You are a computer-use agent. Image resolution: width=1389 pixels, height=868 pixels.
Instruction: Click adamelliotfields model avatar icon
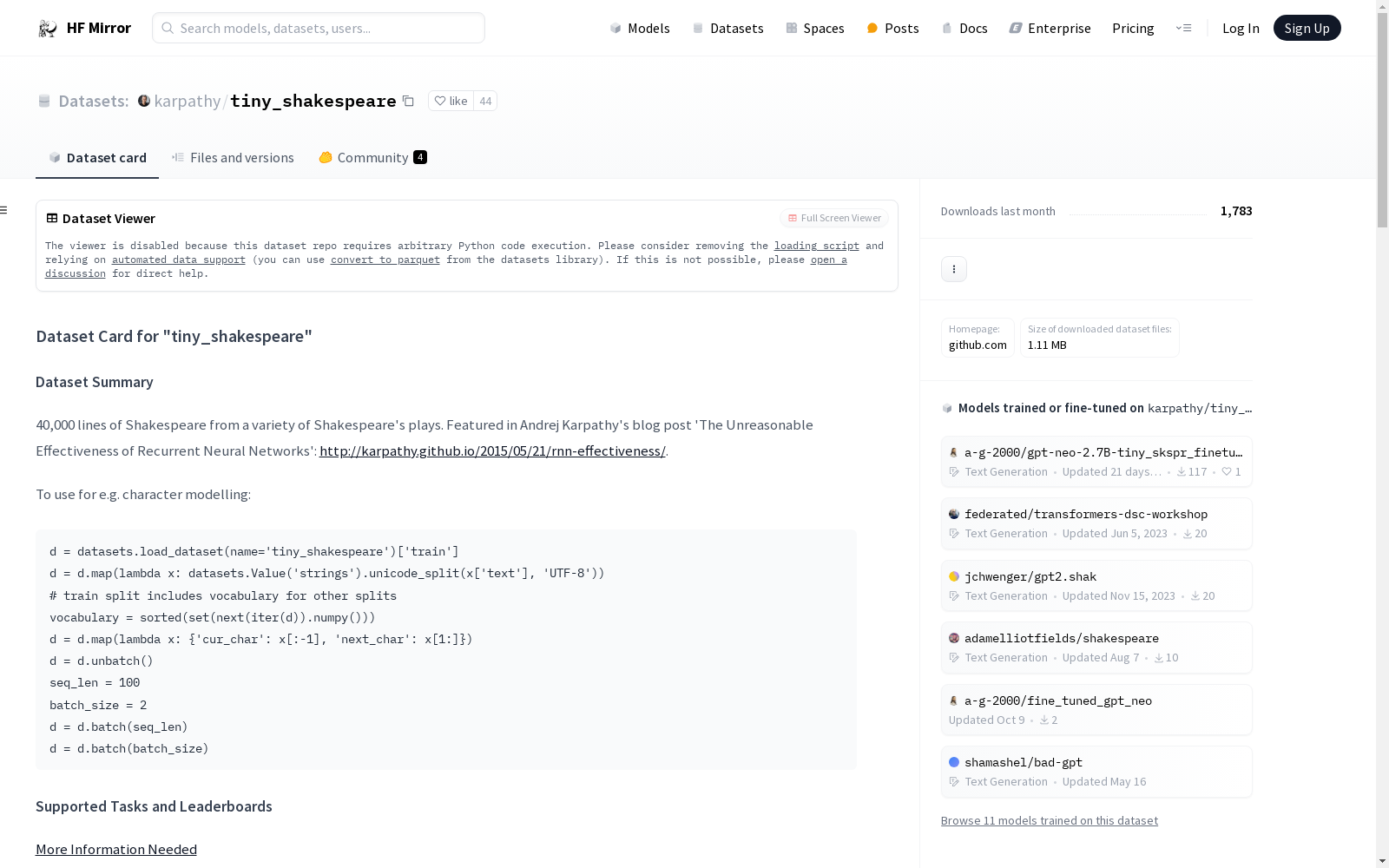pos(954,638)
